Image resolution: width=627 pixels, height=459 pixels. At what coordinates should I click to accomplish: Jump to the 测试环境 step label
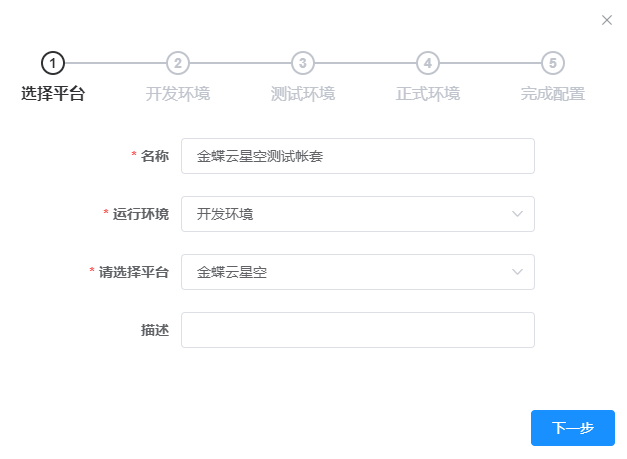click(303, 94)
